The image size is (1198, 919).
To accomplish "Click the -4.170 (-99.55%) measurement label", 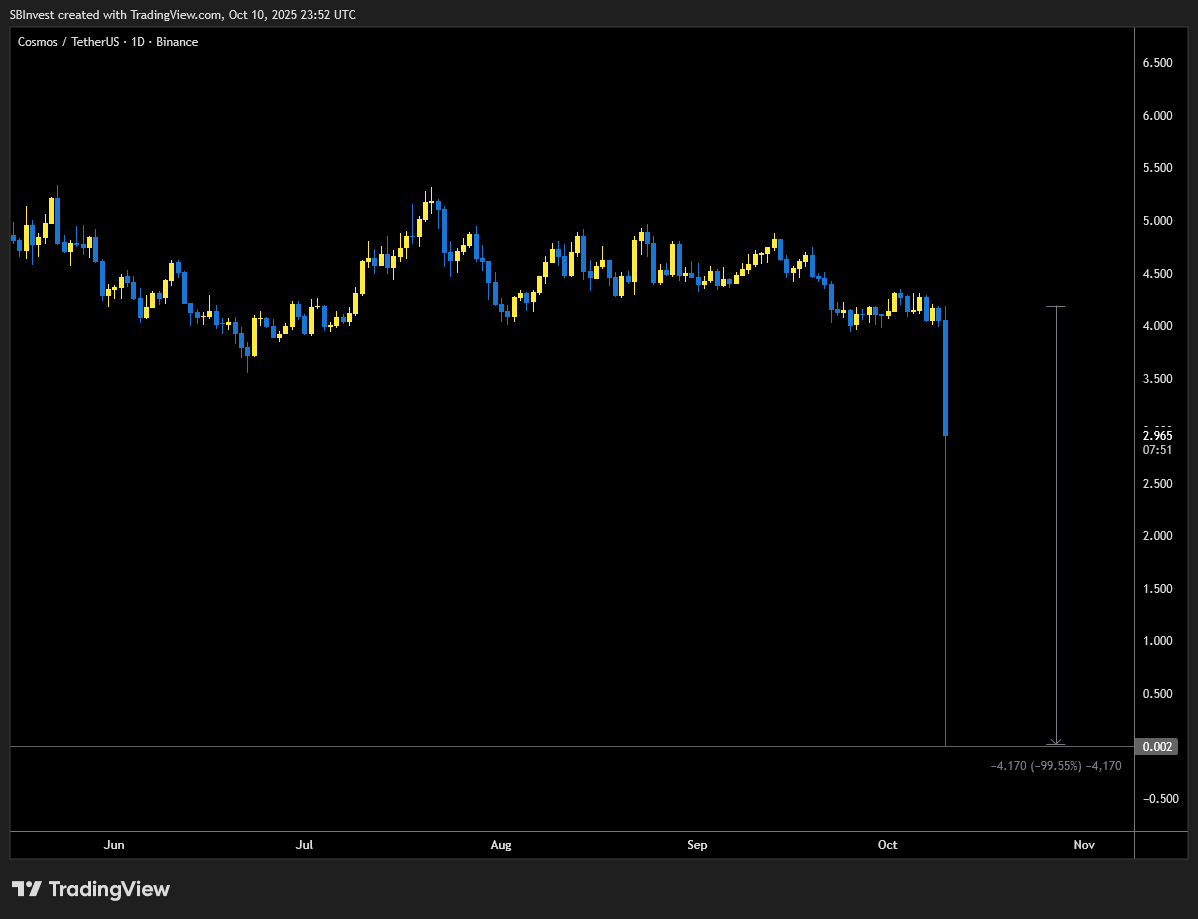I will 1056,765.
